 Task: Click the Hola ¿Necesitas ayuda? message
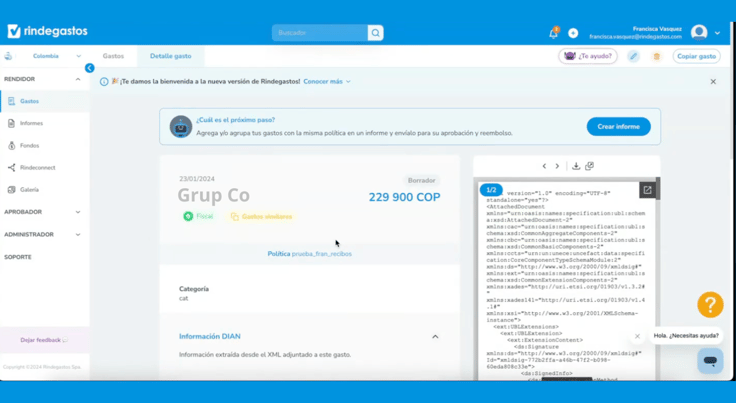[686, 336]
